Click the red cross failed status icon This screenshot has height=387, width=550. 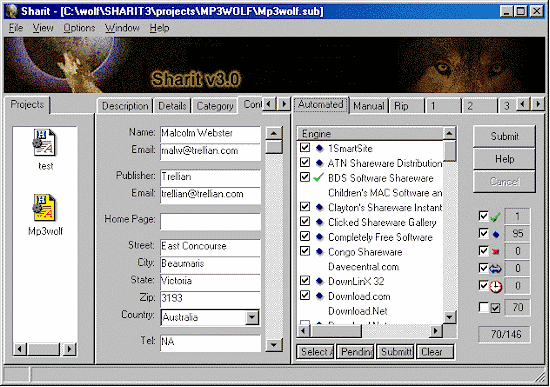496,252
